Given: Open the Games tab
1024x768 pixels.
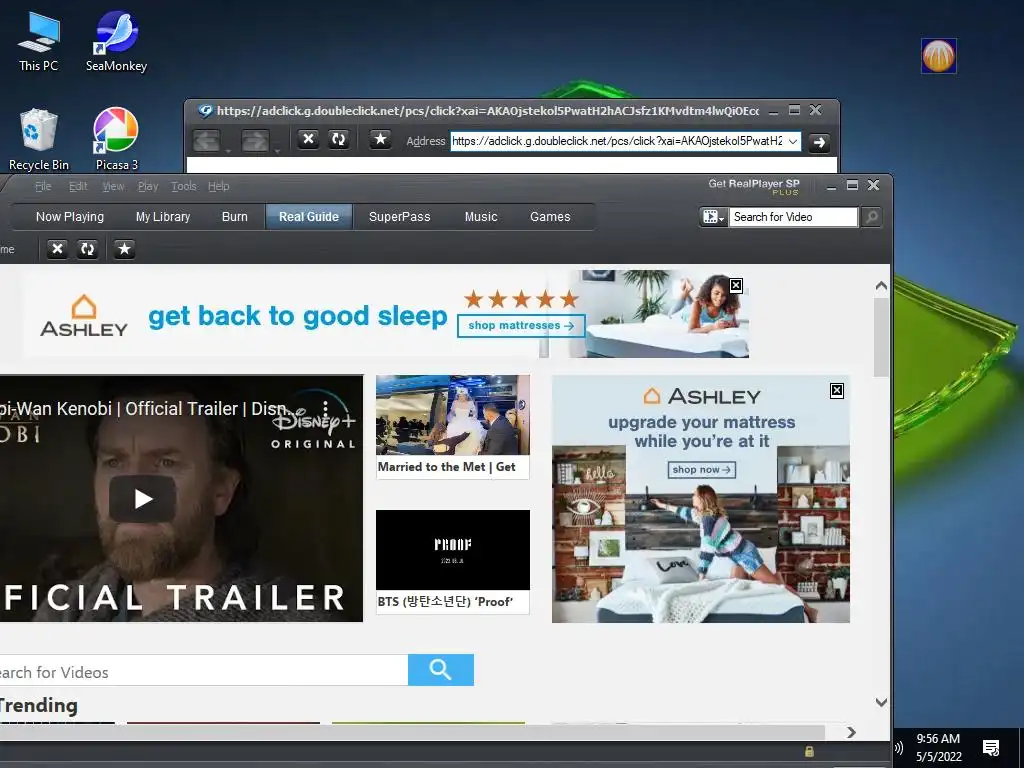Looking at the screenshot, I should (x=550, y=217).
